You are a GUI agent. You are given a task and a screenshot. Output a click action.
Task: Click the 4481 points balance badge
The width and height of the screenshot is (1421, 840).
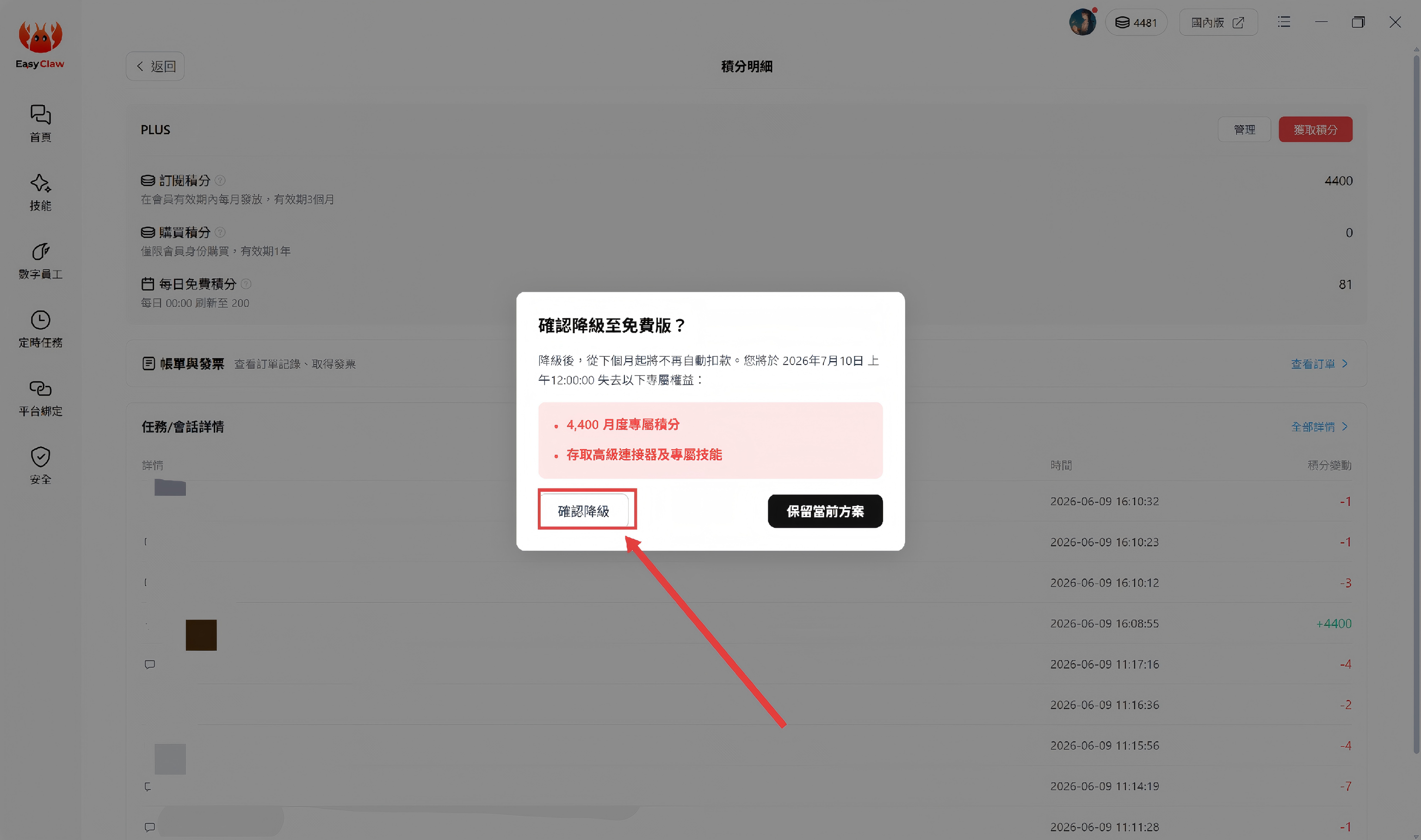click(x=1136, y=22)
